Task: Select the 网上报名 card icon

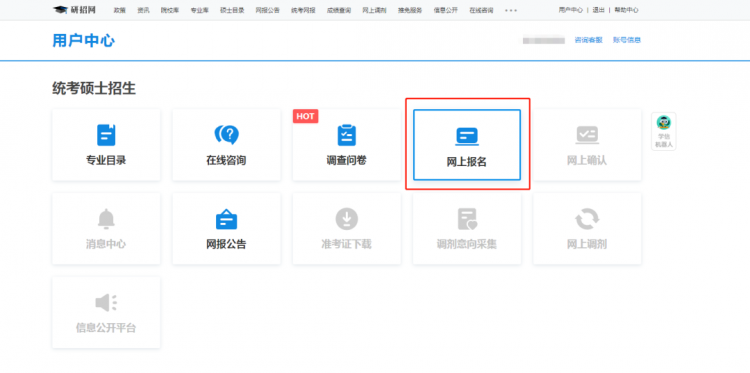Action: click(x=466, y=136)
